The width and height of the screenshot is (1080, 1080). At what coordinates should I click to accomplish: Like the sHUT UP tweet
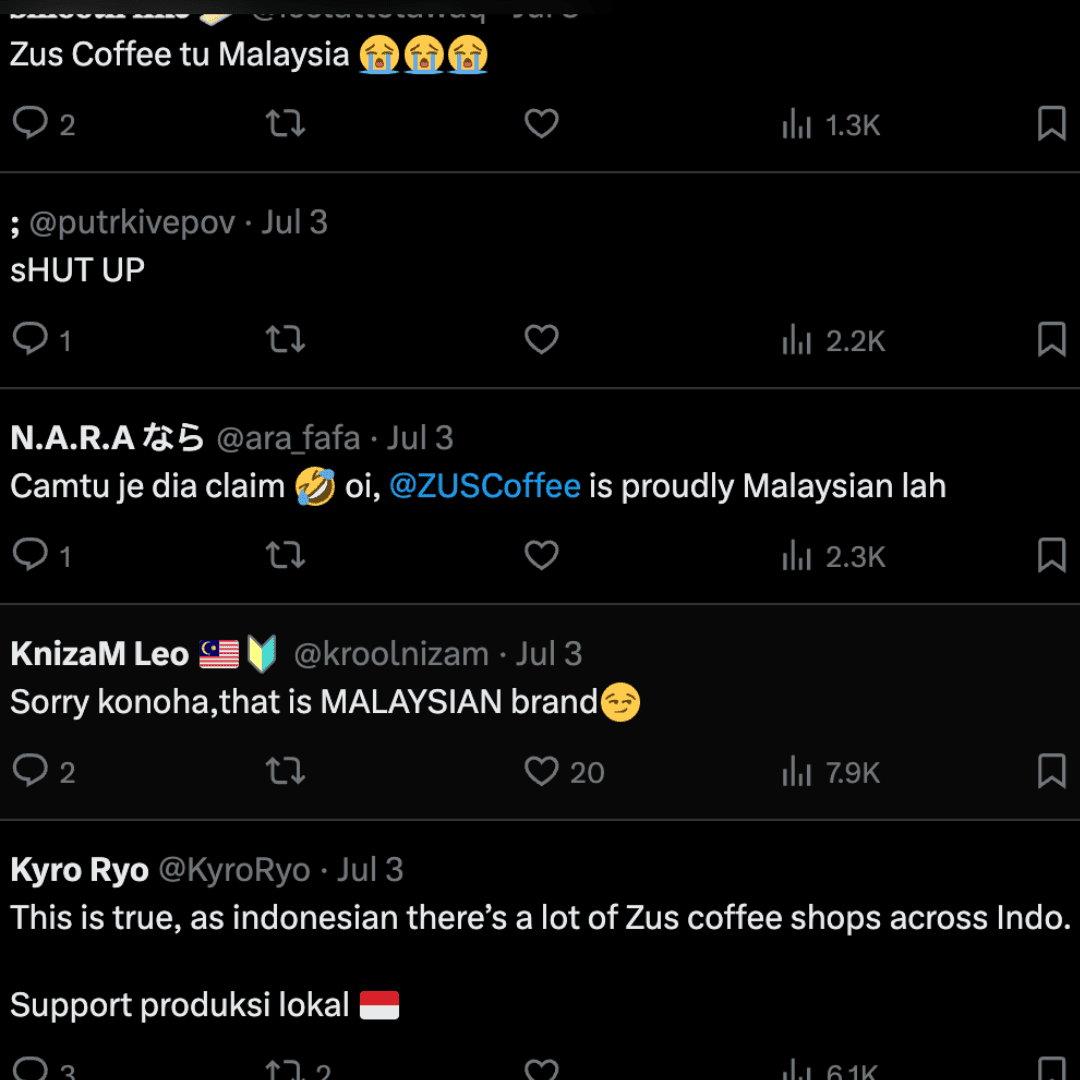pos(541,340)
